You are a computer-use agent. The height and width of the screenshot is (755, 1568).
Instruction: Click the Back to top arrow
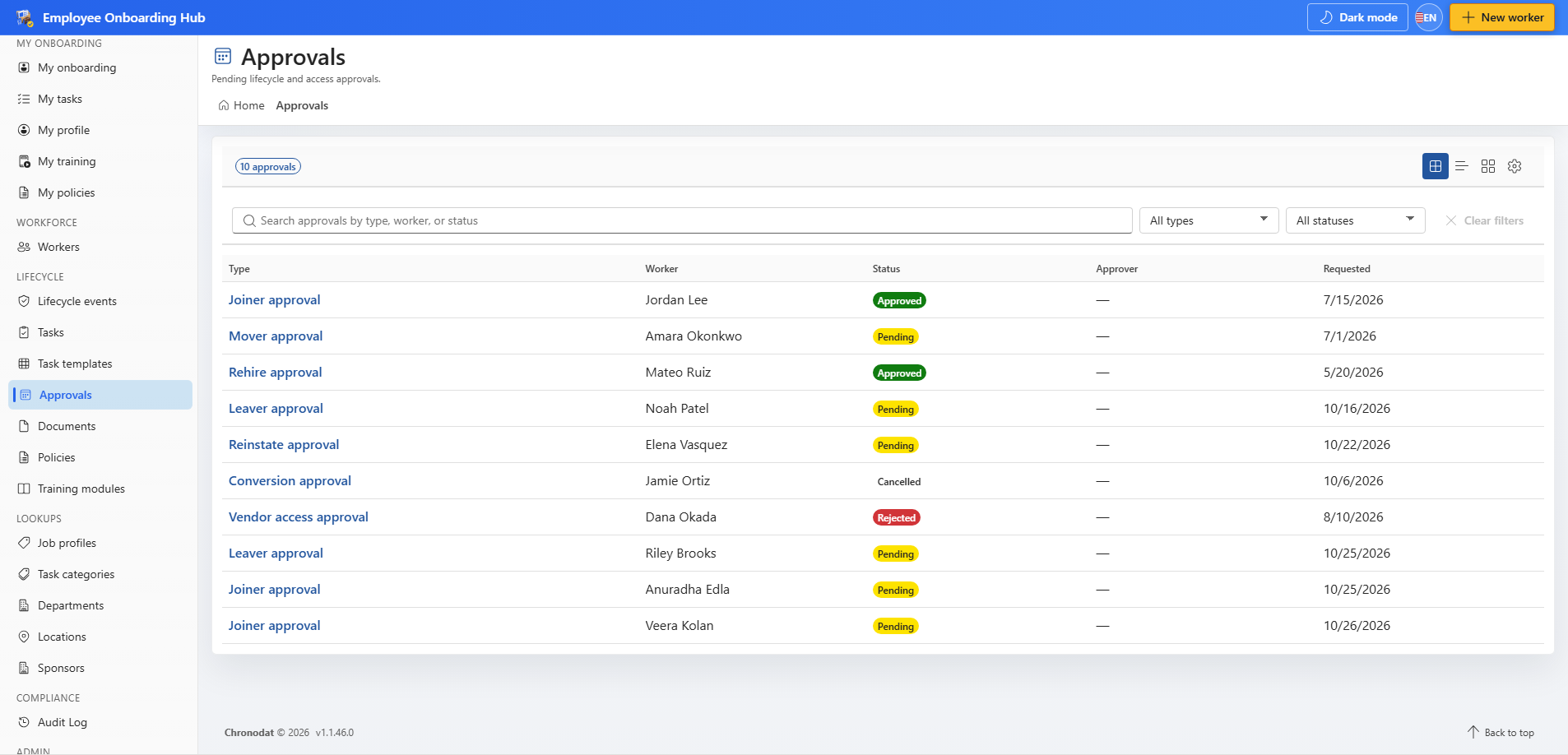pyautogui.click(x=1473, y=732)
